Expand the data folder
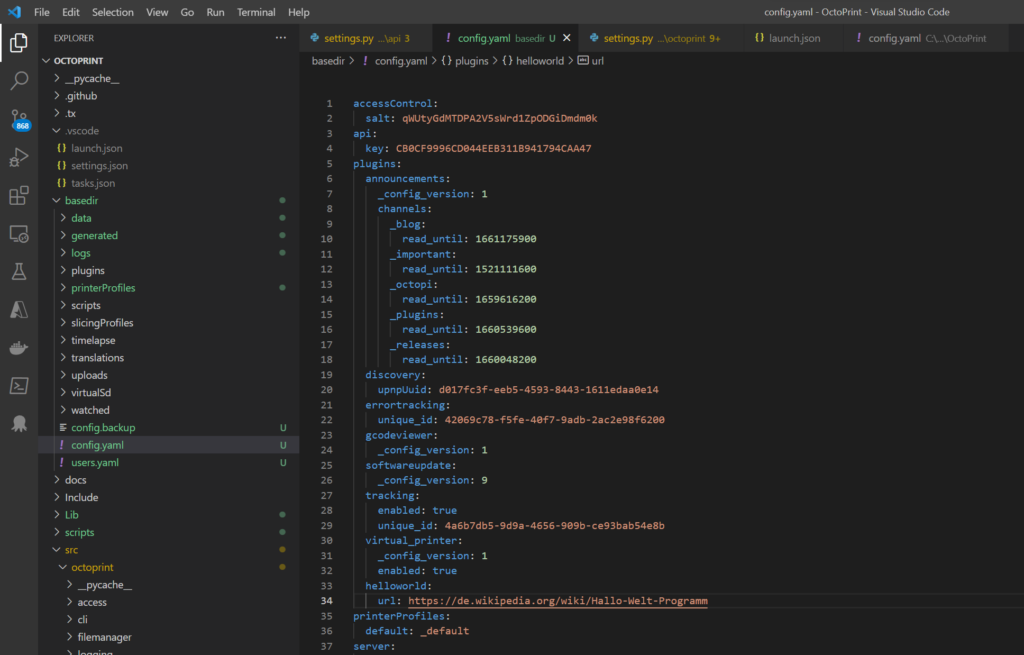Viewport: 1024px width, 655px height. (81, 218)
